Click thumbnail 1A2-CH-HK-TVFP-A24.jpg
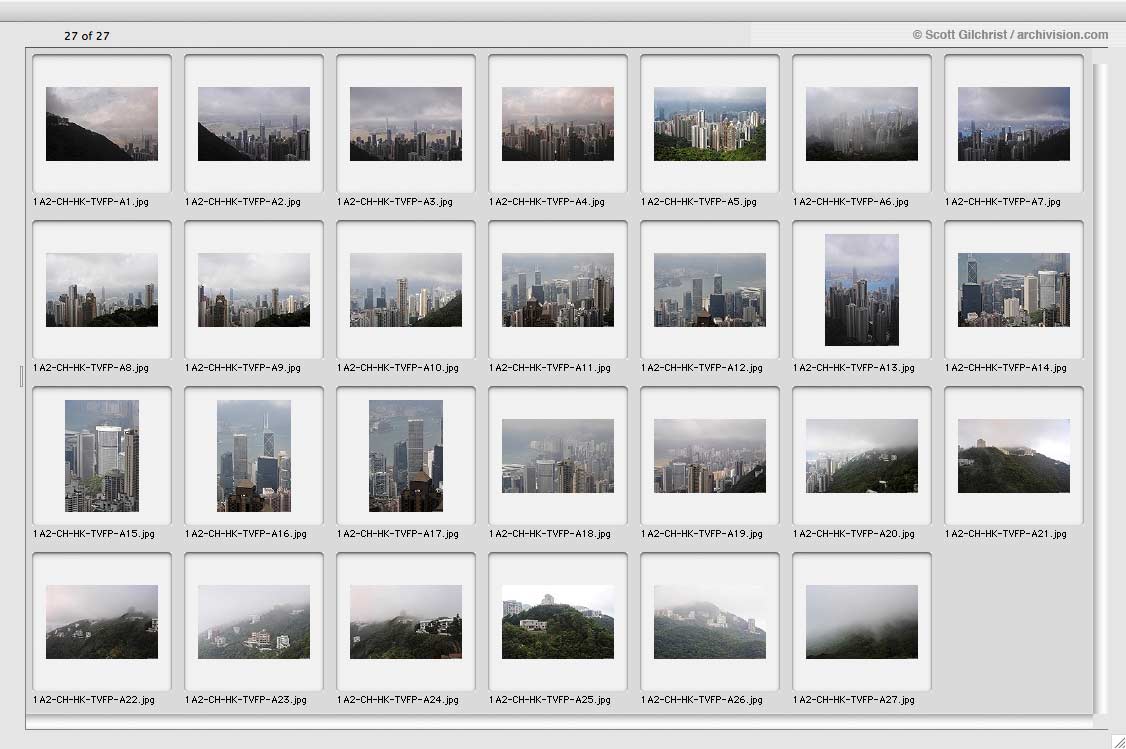 [x=406, y=622]
